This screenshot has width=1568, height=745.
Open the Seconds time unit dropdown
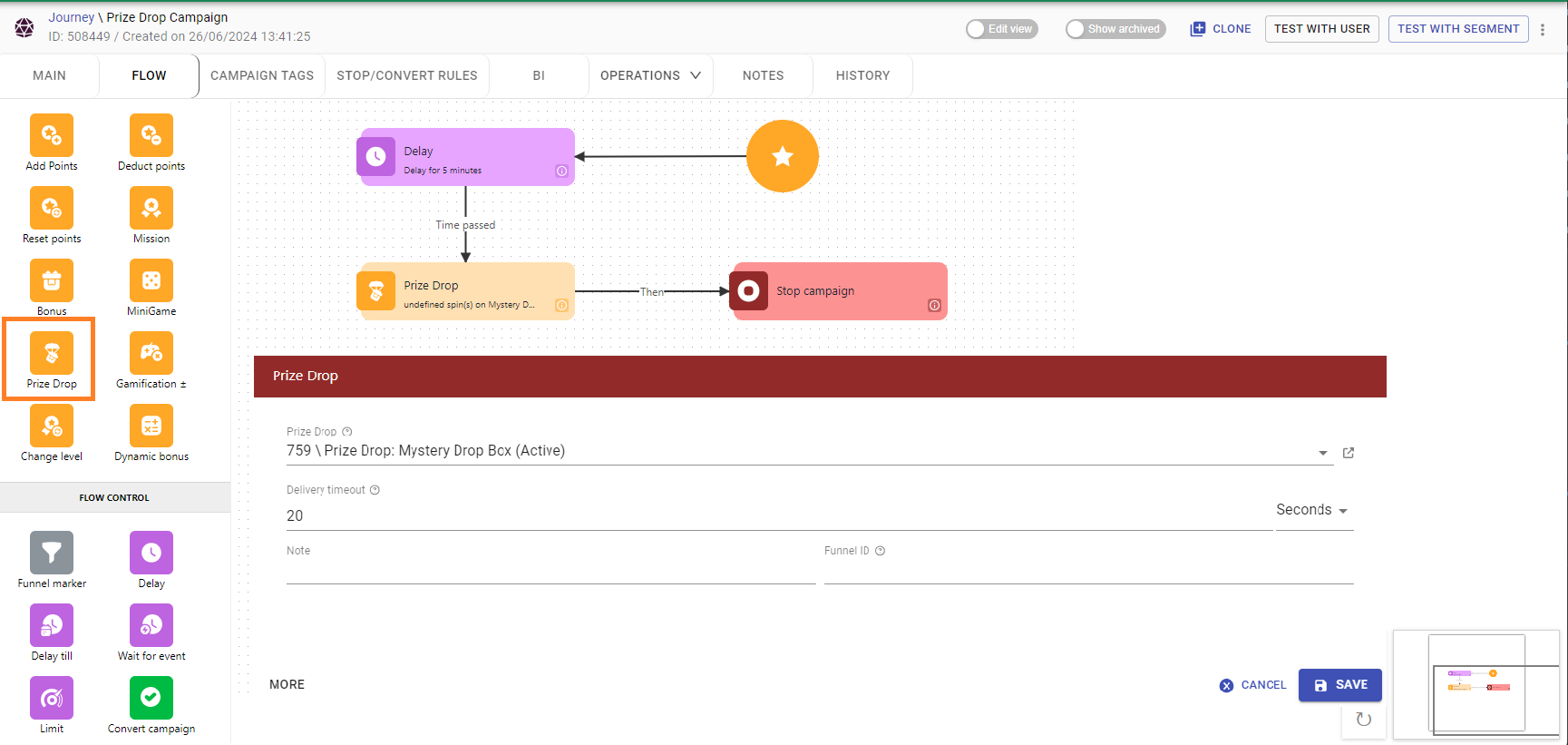(x=1313, y=510)
